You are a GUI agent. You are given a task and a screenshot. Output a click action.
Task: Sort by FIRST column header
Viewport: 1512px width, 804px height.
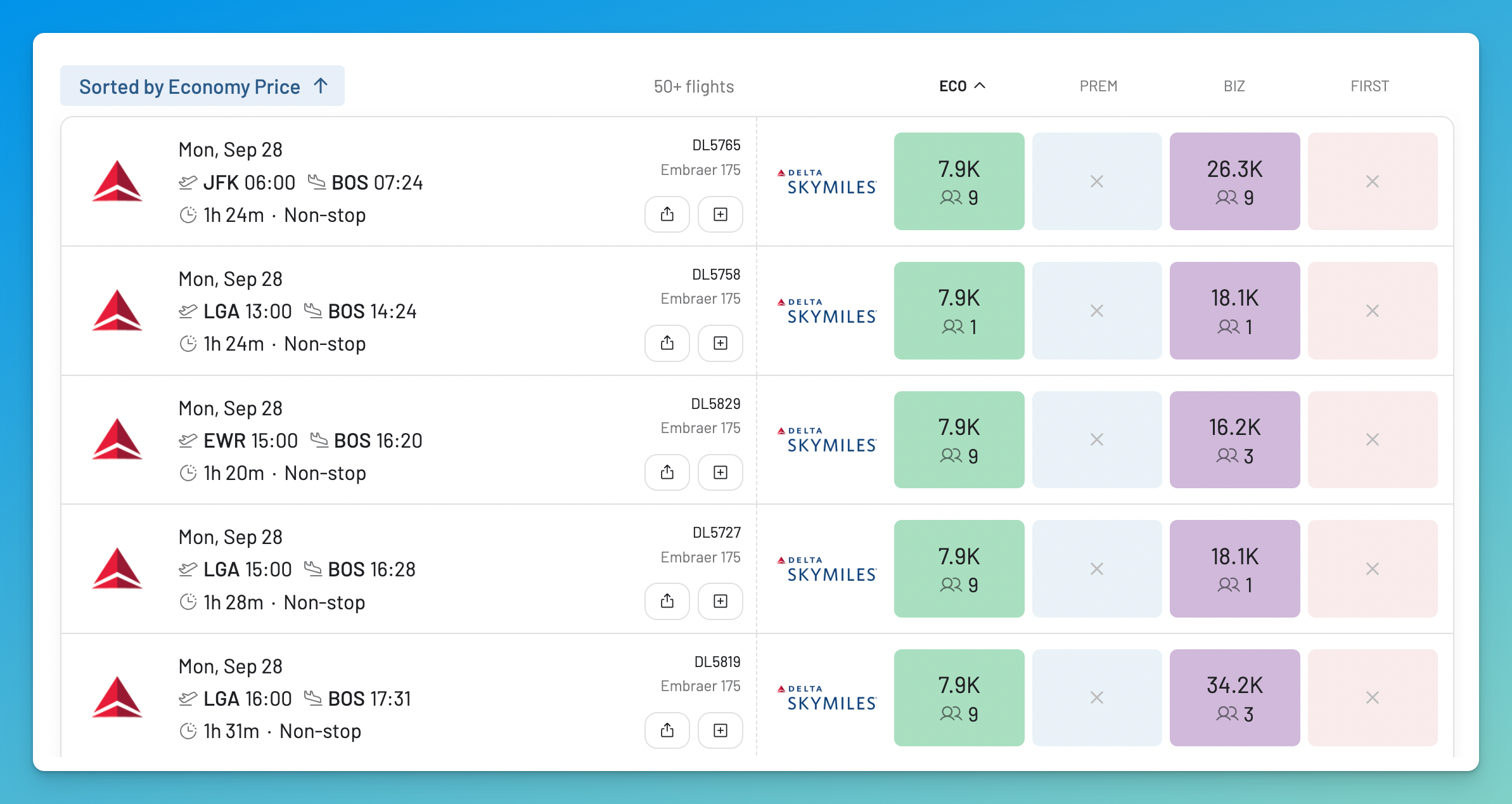coord(1369,86)
